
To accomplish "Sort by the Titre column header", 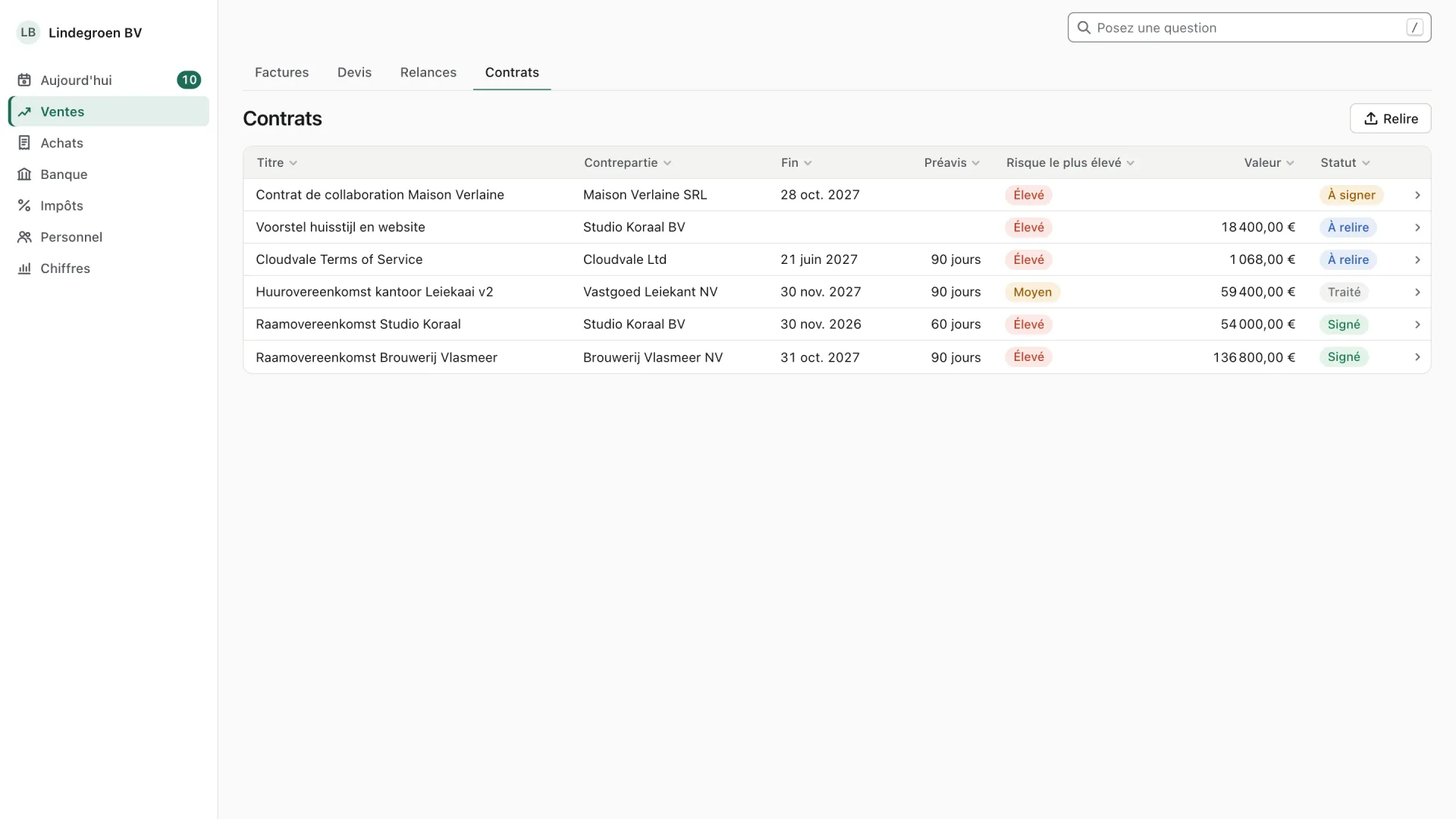I will (277, 162).
